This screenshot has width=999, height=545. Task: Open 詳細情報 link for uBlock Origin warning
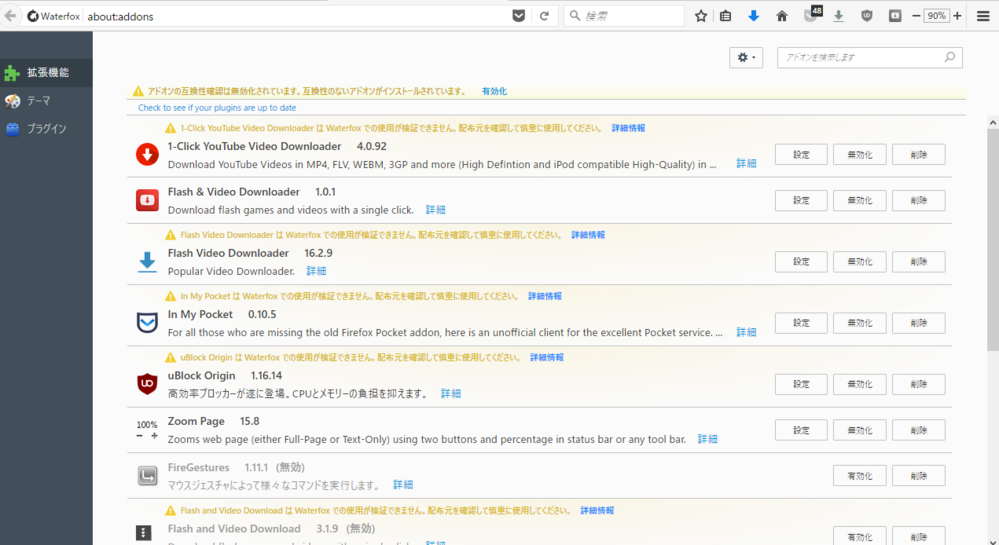coord(547,358)
